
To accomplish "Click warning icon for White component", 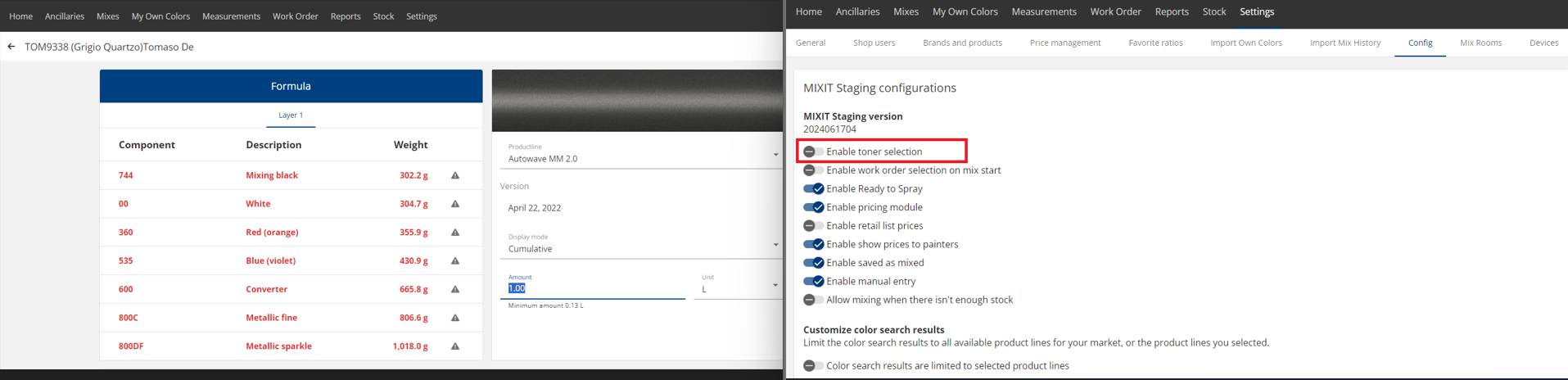I will click(455, 204).
